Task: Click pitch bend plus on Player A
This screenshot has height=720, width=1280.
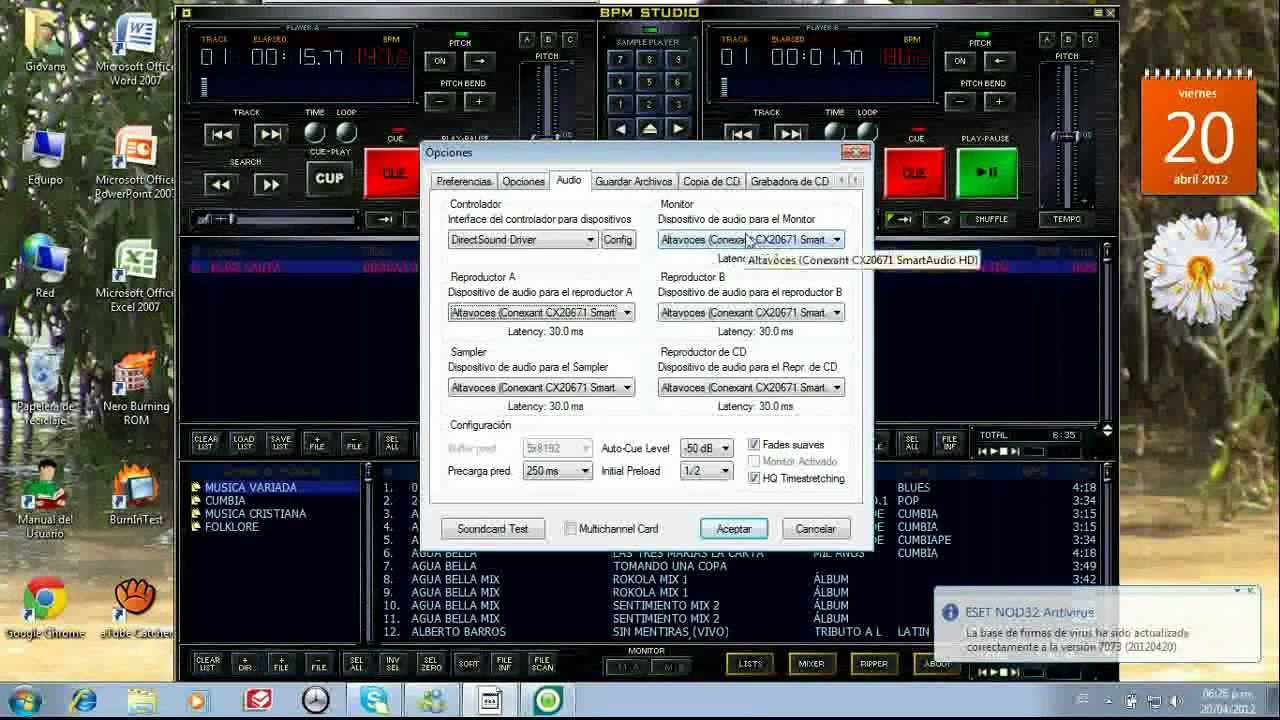Action: click(479, 102)
